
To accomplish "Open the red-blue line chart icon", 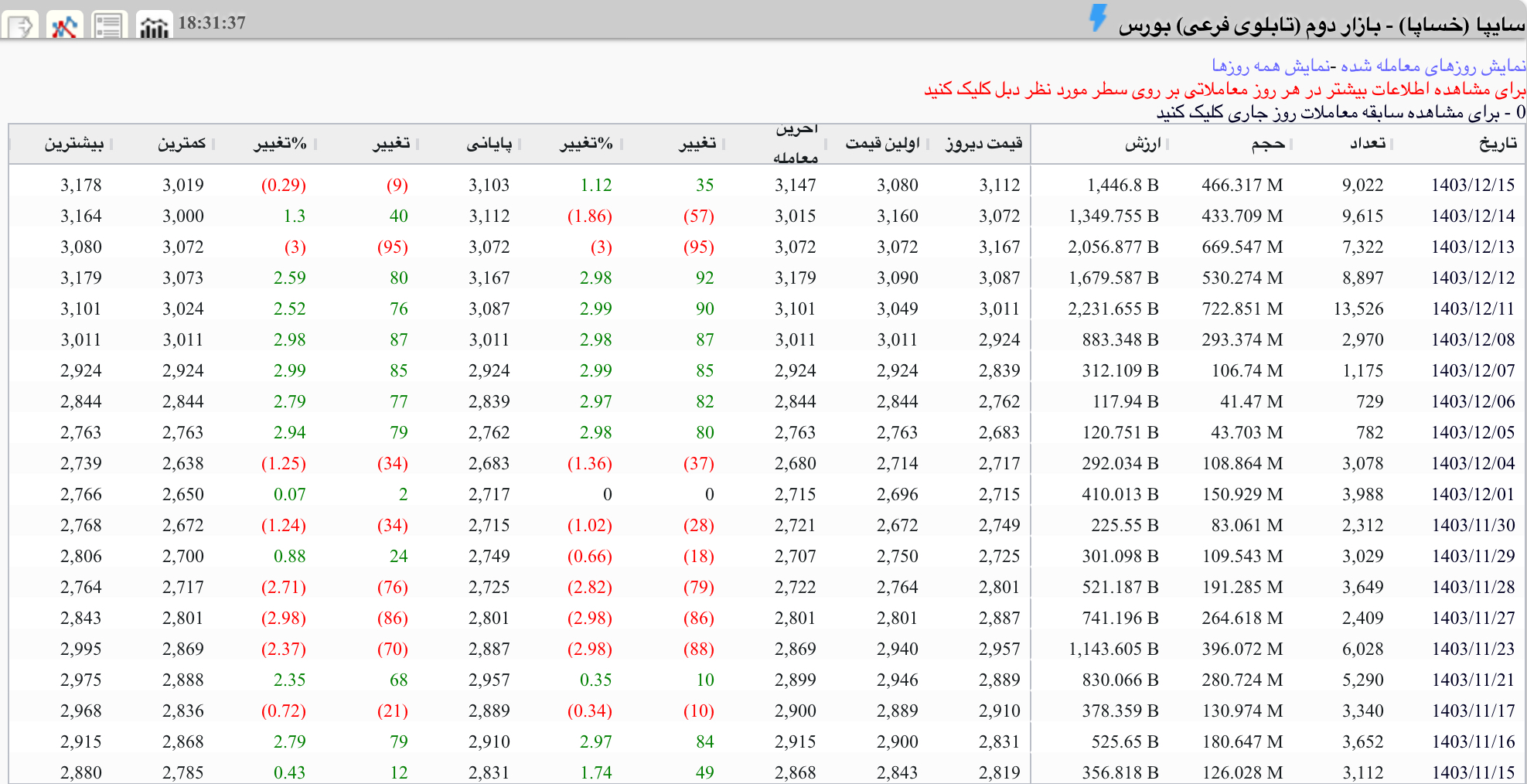I will point(64,26).
